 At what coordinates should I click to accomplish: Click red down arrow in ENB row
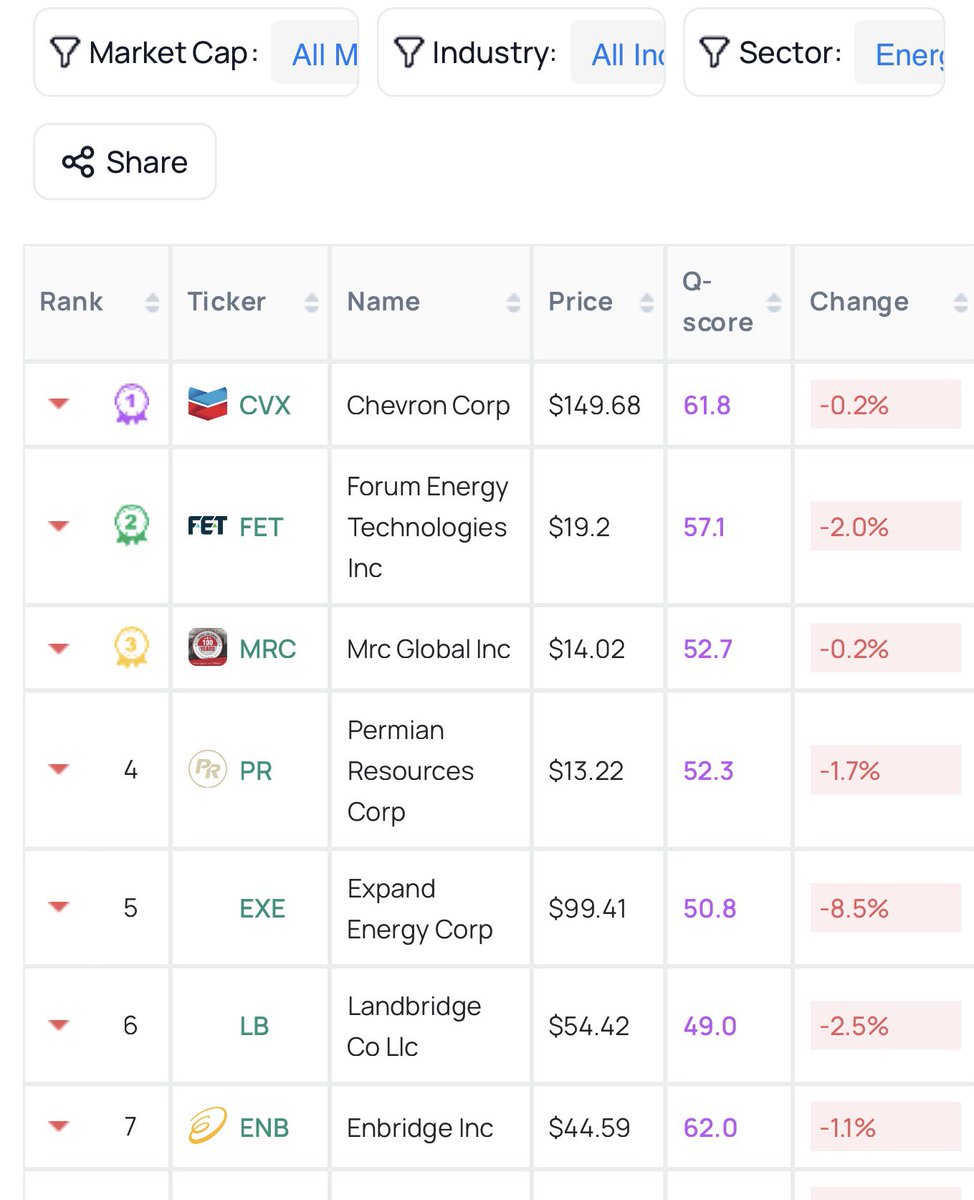(59, 1127)
